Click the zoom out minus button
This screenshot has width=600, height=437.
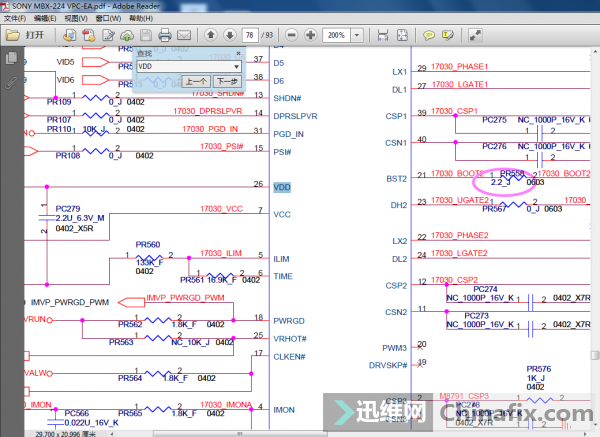point(292,35)
